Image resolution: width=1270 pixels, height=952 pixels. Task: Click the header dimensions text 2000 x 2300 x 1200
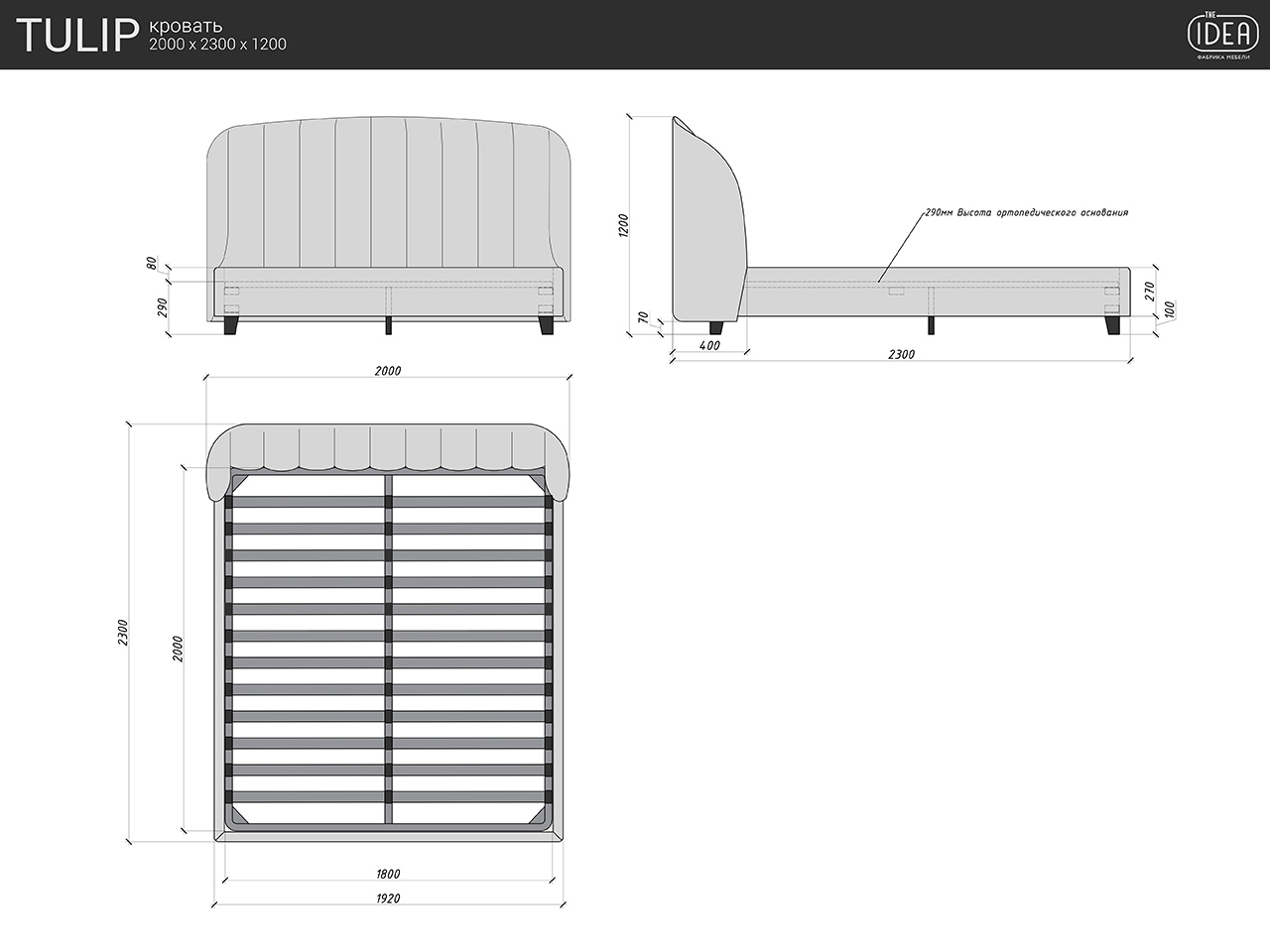tap(217, 45)
